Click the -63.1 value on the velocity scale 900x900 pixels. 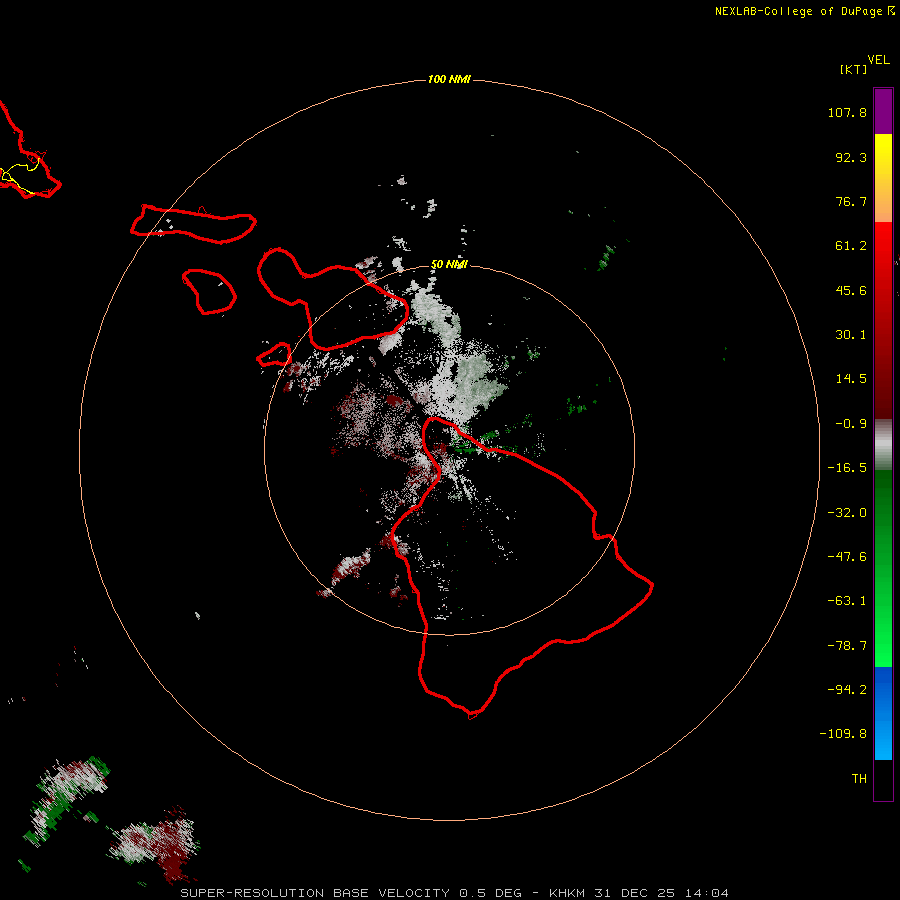point(847,601)
